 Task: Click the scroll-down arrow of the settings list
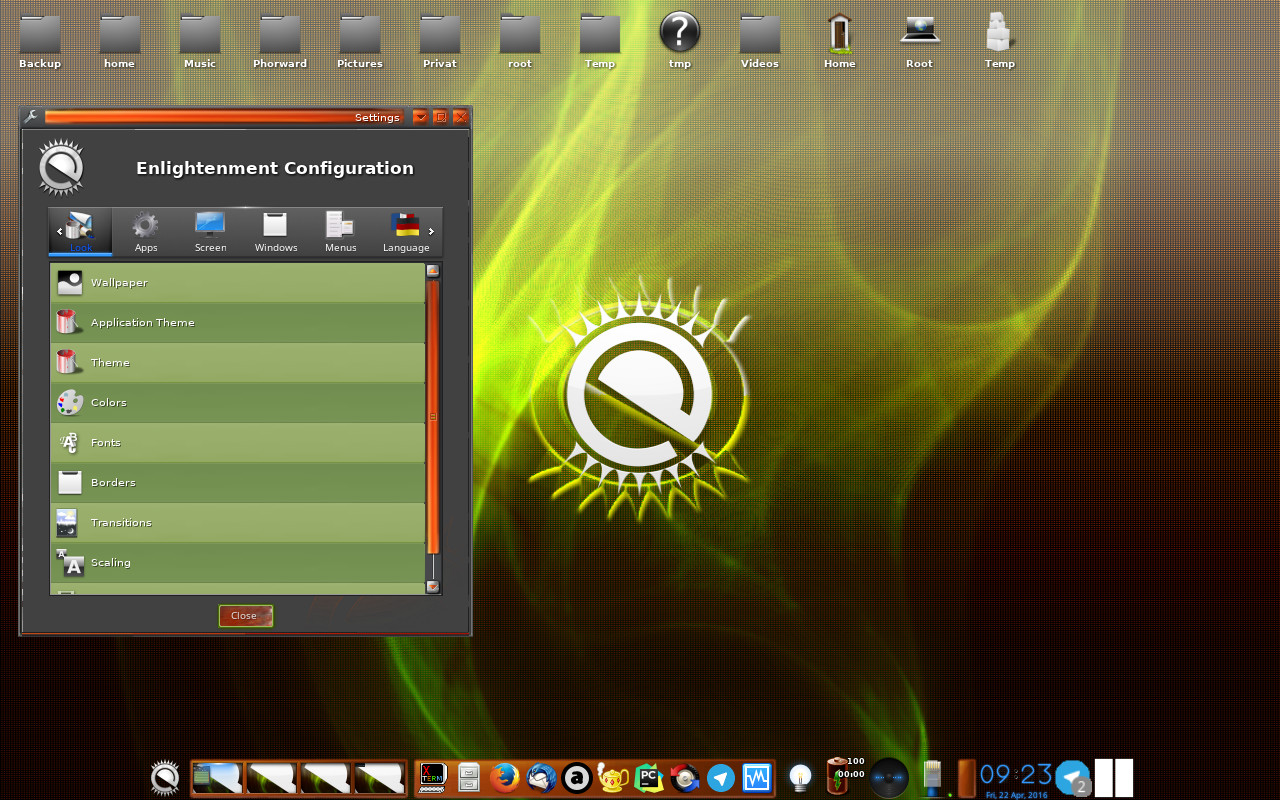coord(433,587)
